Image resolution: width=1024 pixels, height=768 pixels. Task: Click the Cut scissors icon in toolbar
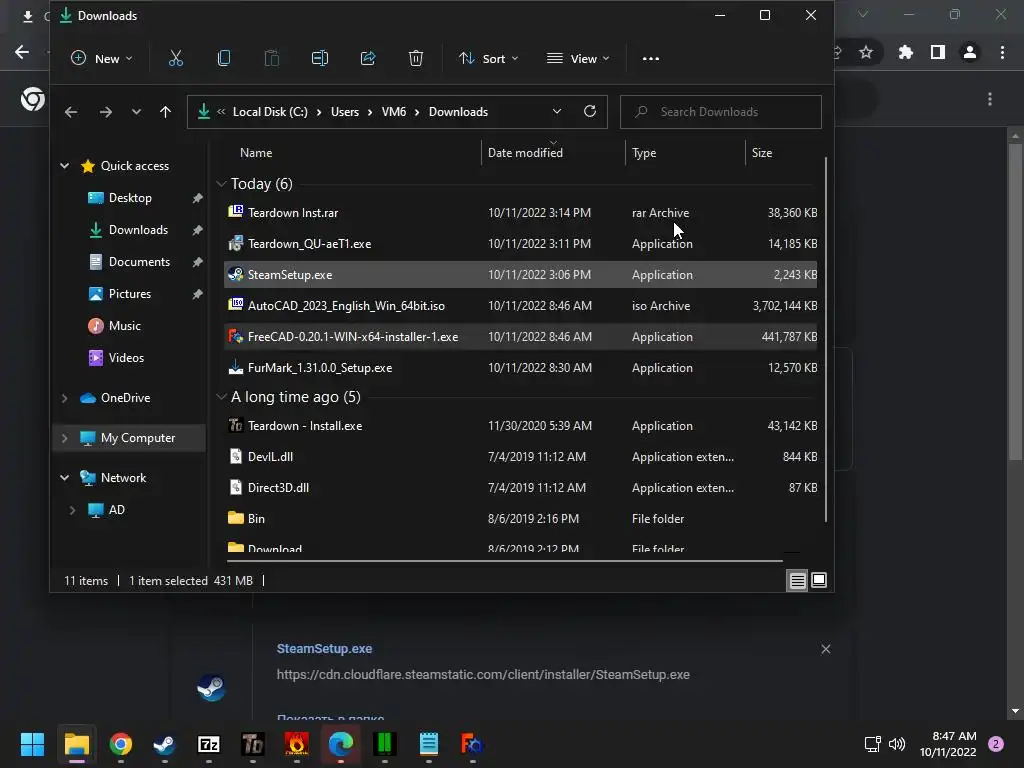click(176, 58)
